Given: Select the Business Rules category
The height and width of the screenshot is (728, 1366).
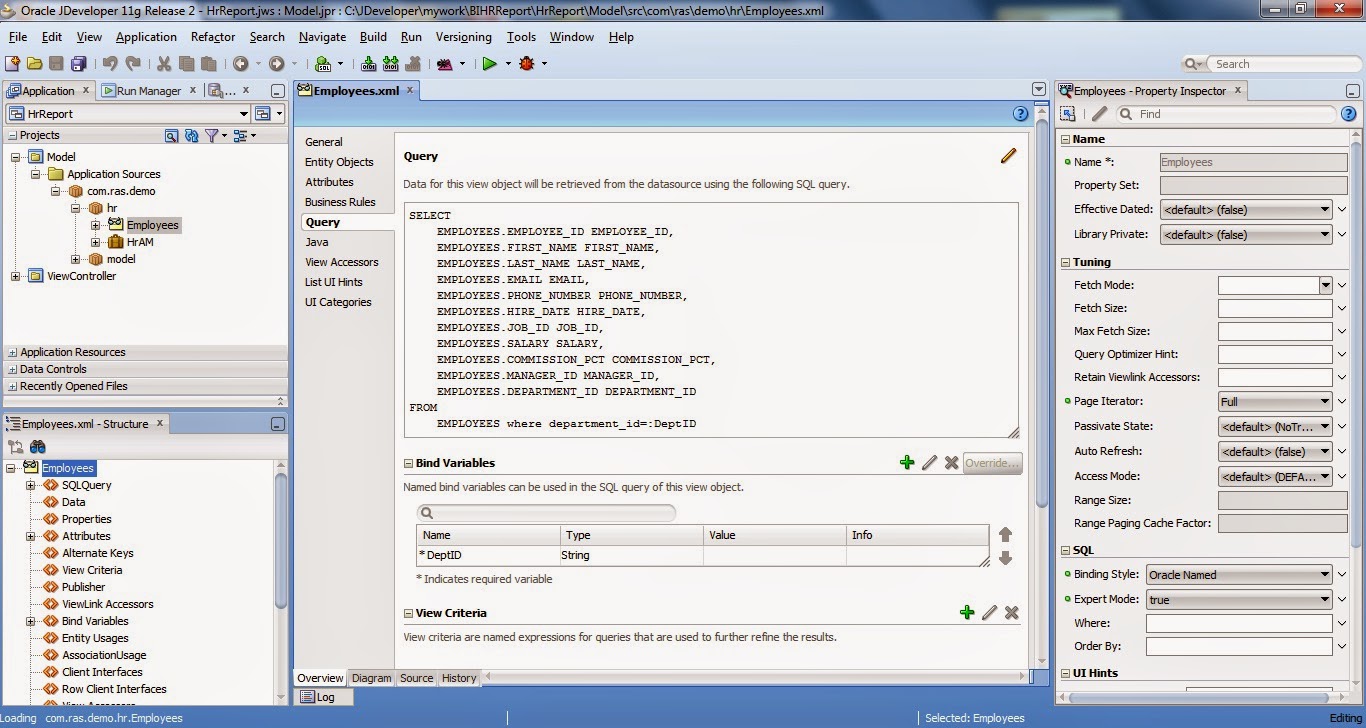Looking at the screenshot, I should pyautogui.click(x=340, y=202).
